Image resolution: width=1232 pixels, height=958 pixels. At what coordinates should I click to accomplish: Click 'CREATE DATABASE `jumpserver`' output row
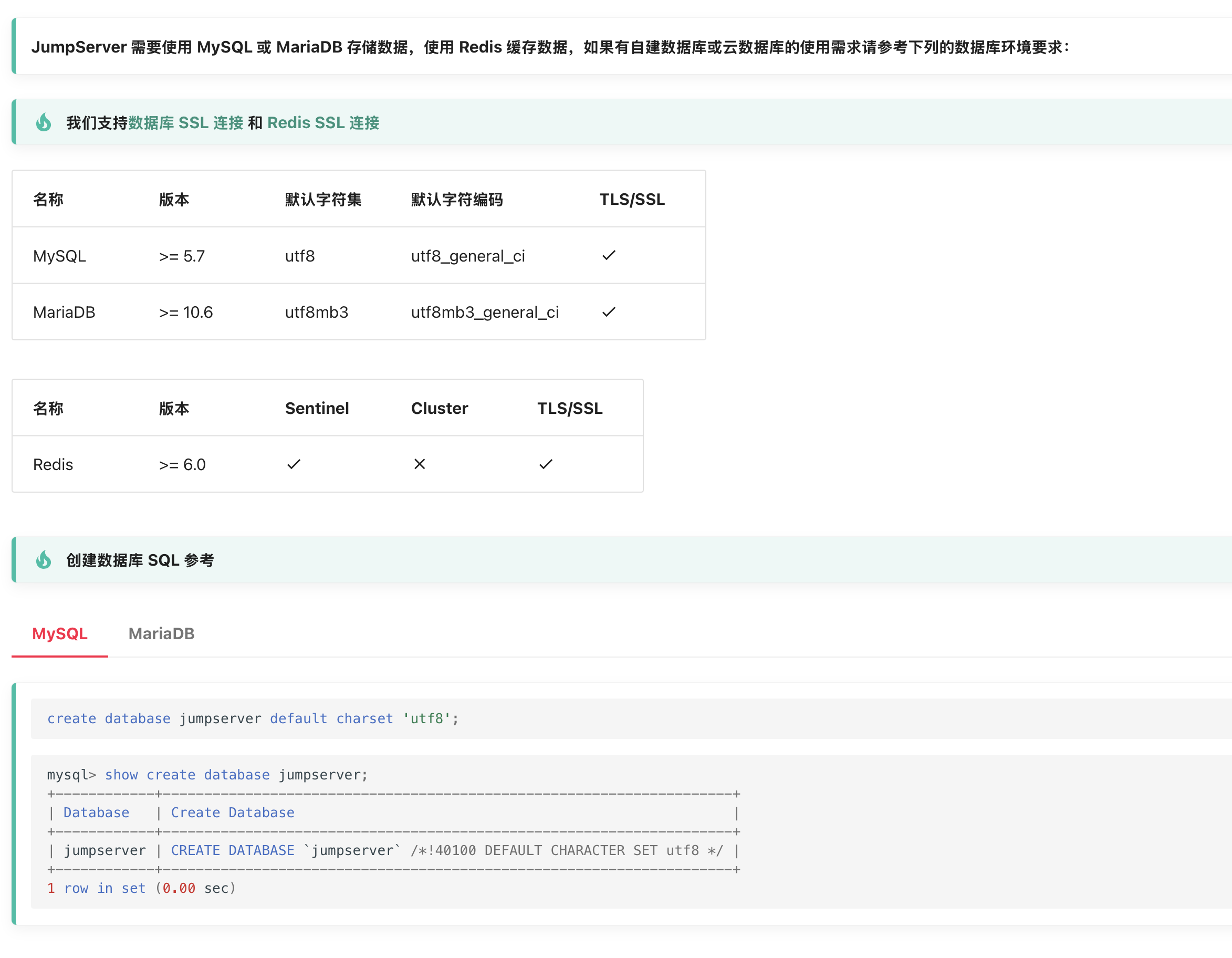(393, 850)
